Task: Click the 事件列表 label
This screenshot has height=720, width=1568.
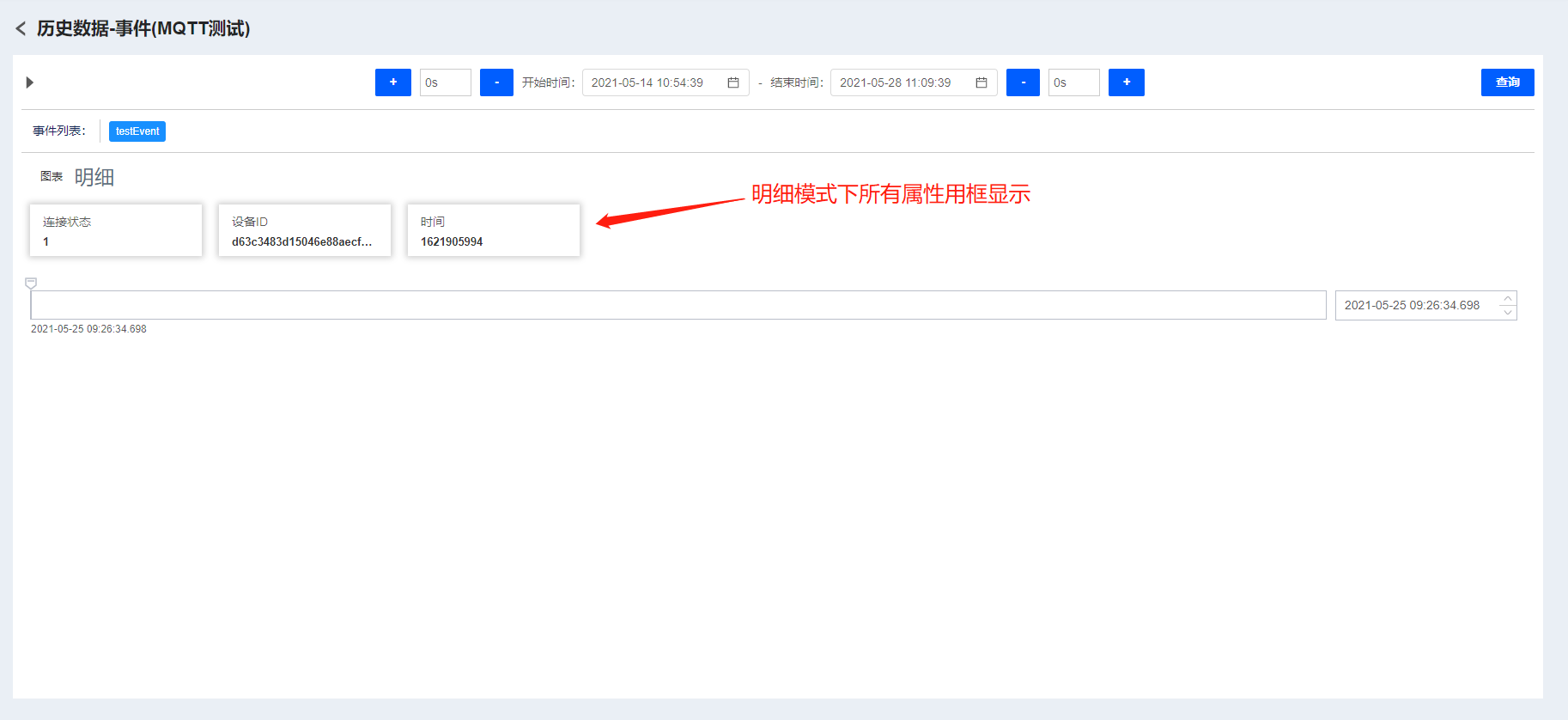Action: point(59,131)
